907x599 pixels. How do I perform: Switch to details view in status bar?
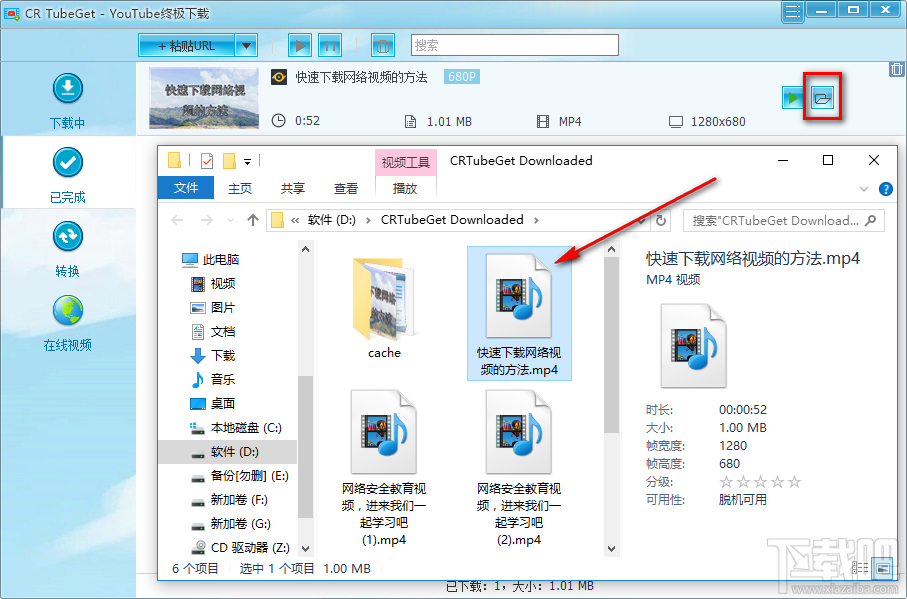pyautogui.click(x=860, y=568)
